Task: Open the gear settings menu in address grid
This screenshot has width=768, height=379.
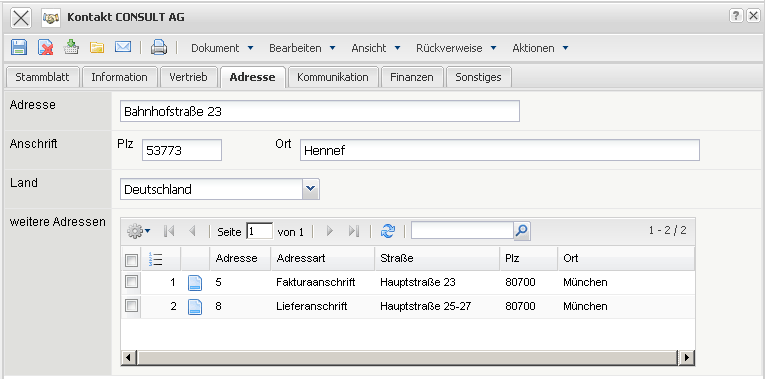Action: tap(139, 231)
